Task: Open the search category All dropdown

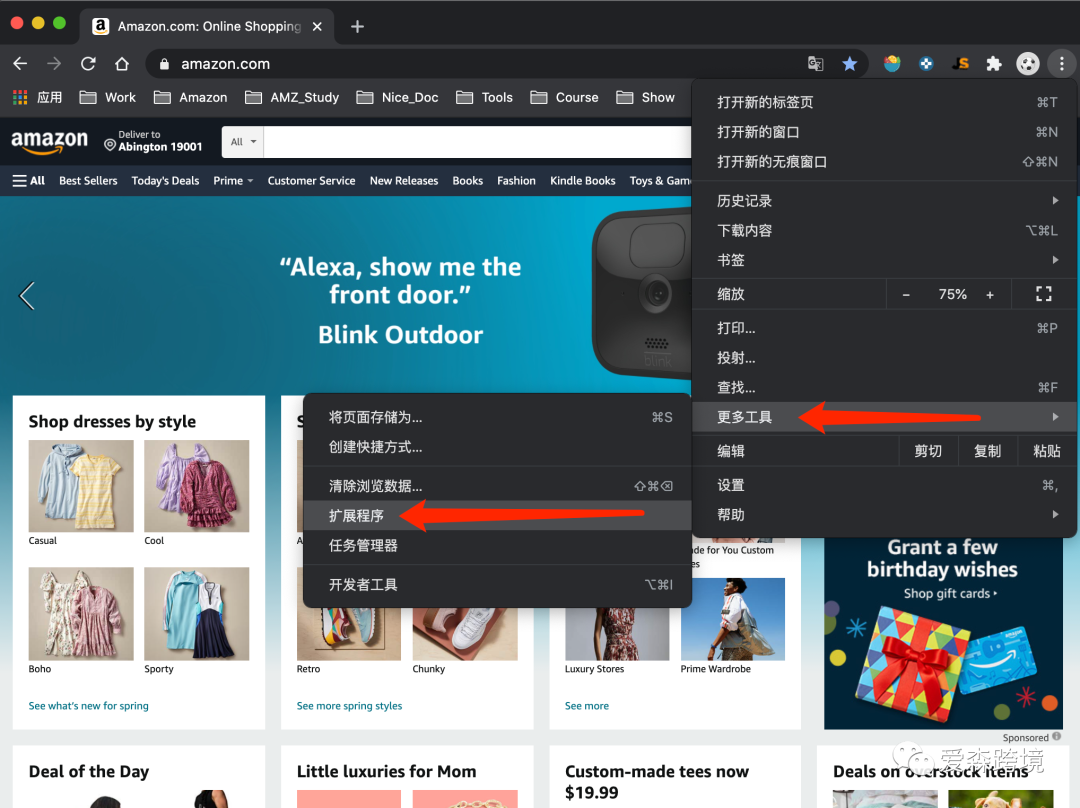Action: [x=242, y=141]
